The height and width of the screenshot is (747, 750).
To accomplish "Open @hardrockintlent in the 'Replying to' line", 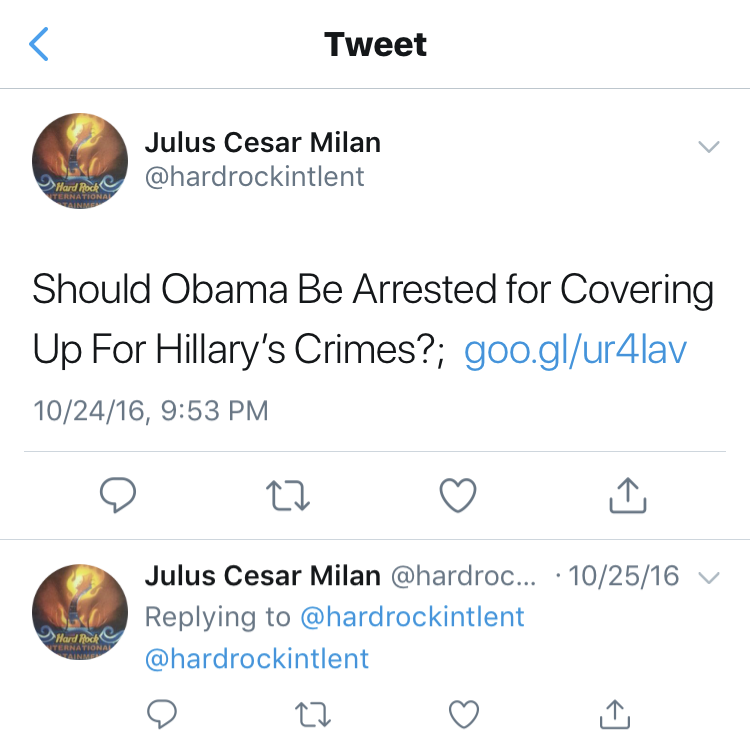I will point(412,616).
